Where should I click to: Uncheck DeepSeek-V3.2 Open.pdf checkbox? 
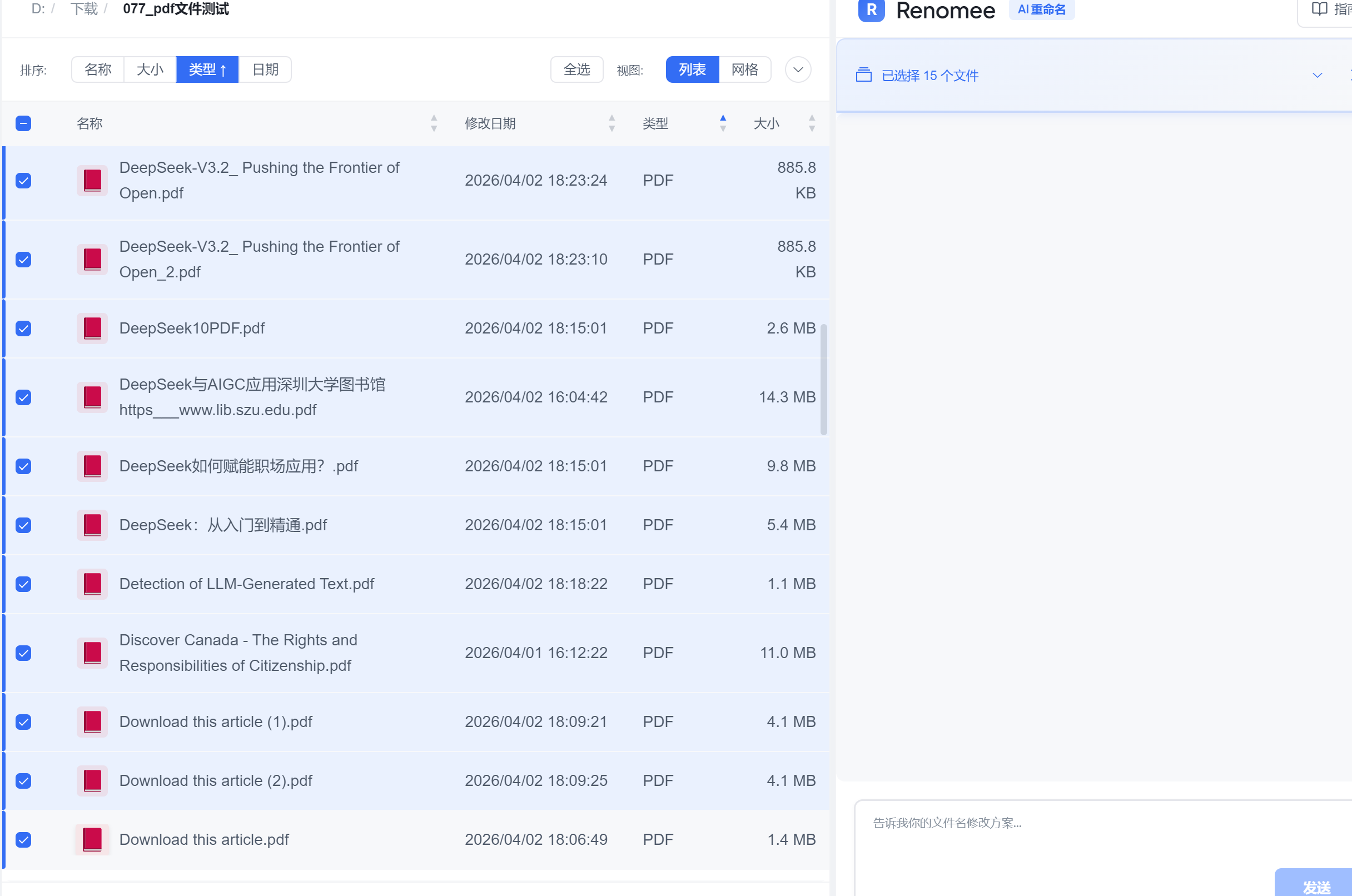click(x=23, y=181)
